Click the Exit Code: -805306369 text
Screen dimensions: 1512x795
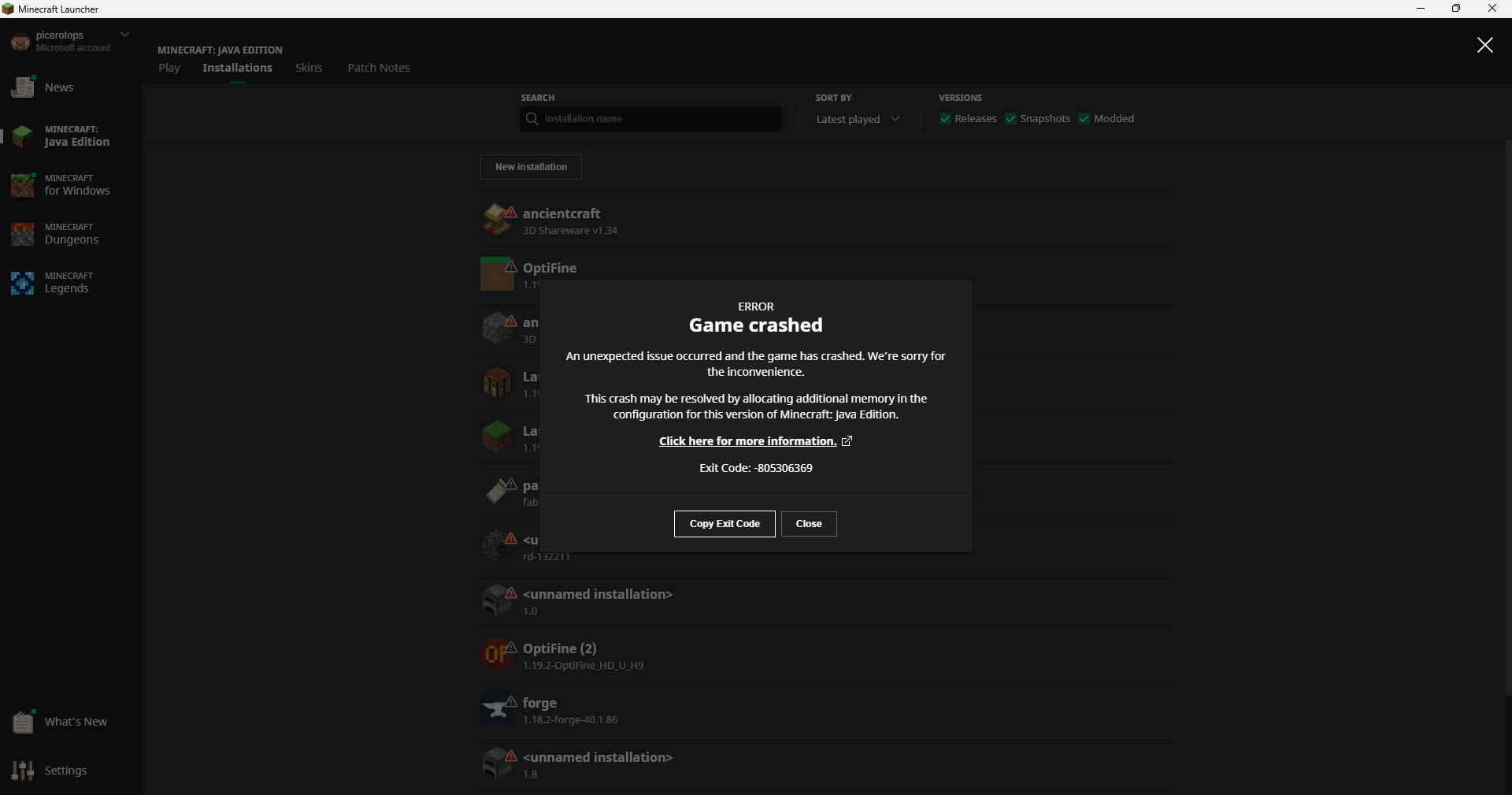(756, 468)
